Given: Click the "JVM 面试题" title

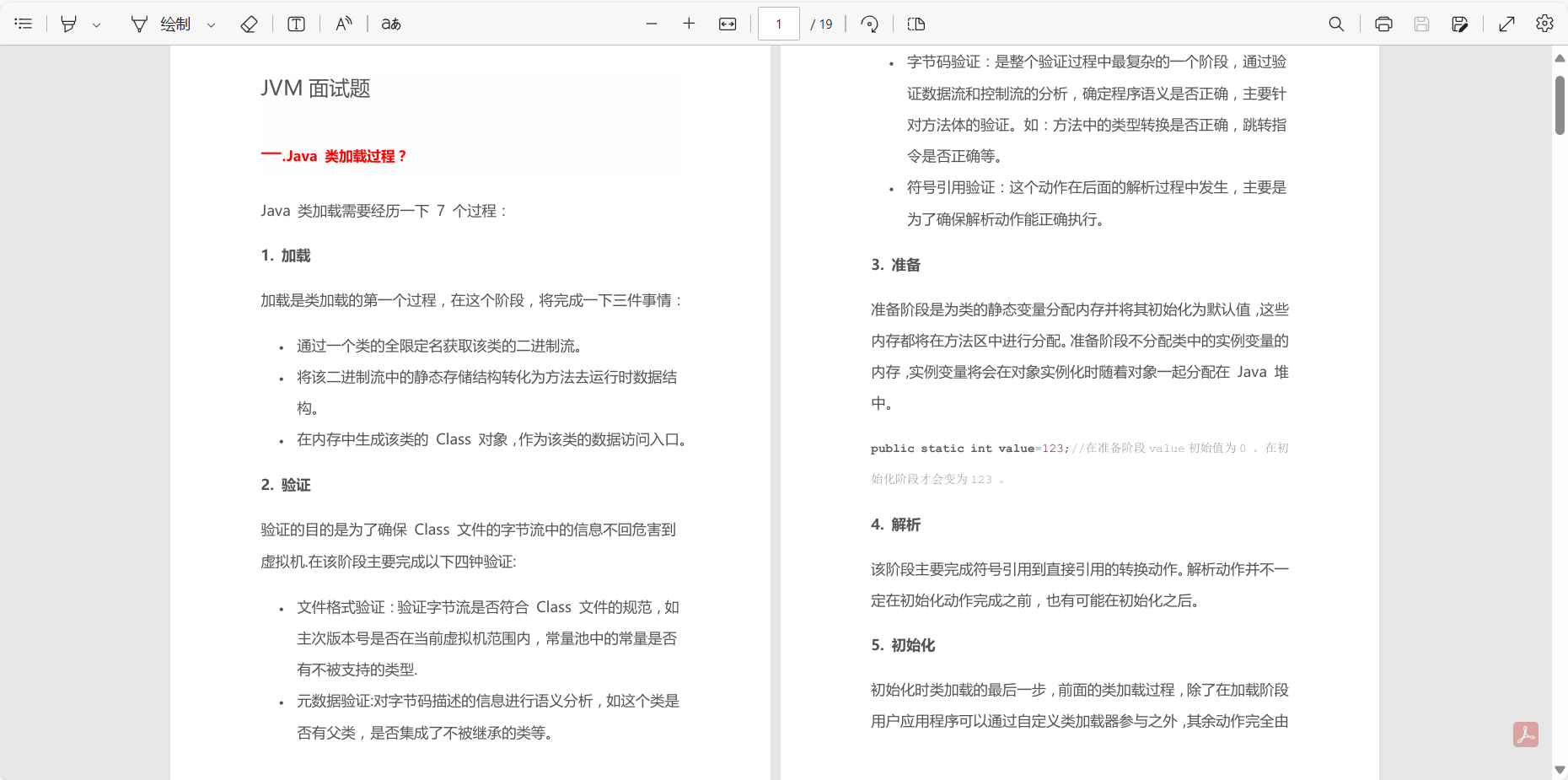Looking at the screenshot, I should pyautogui.click(x=315, y=89).
